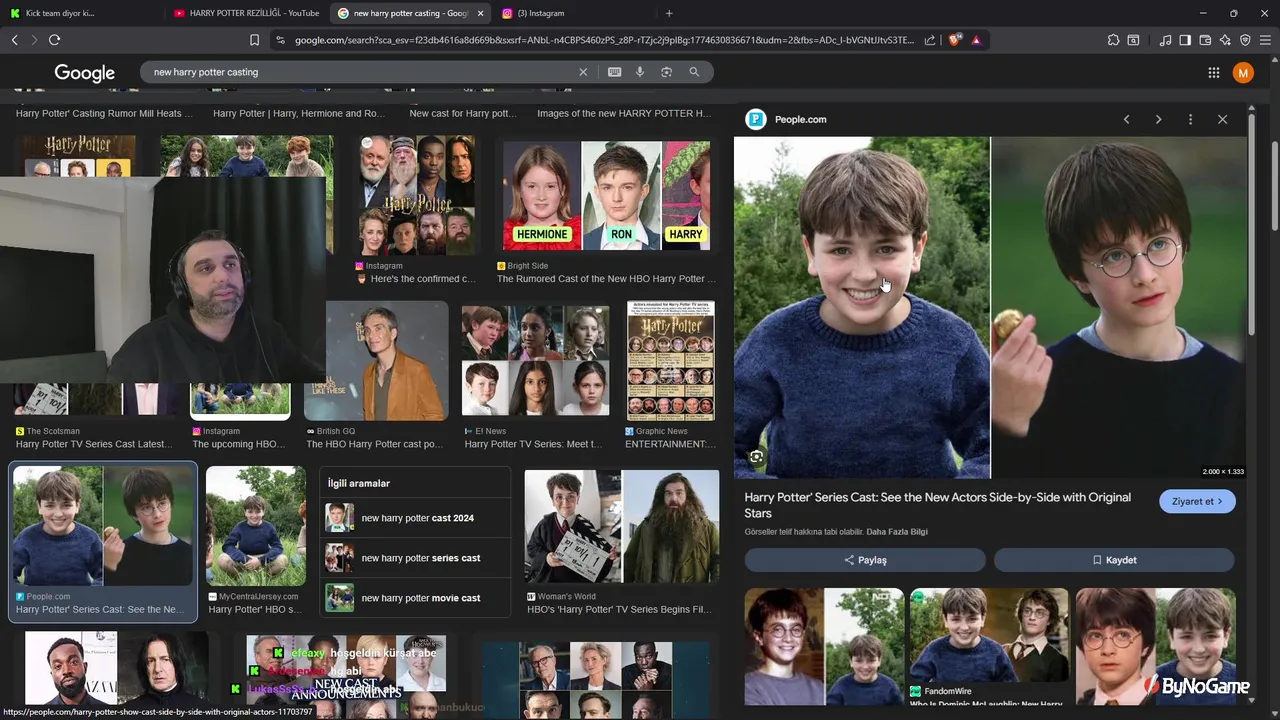
Task: Reload the page with the refresh icon
Action: tap(54, 40)
